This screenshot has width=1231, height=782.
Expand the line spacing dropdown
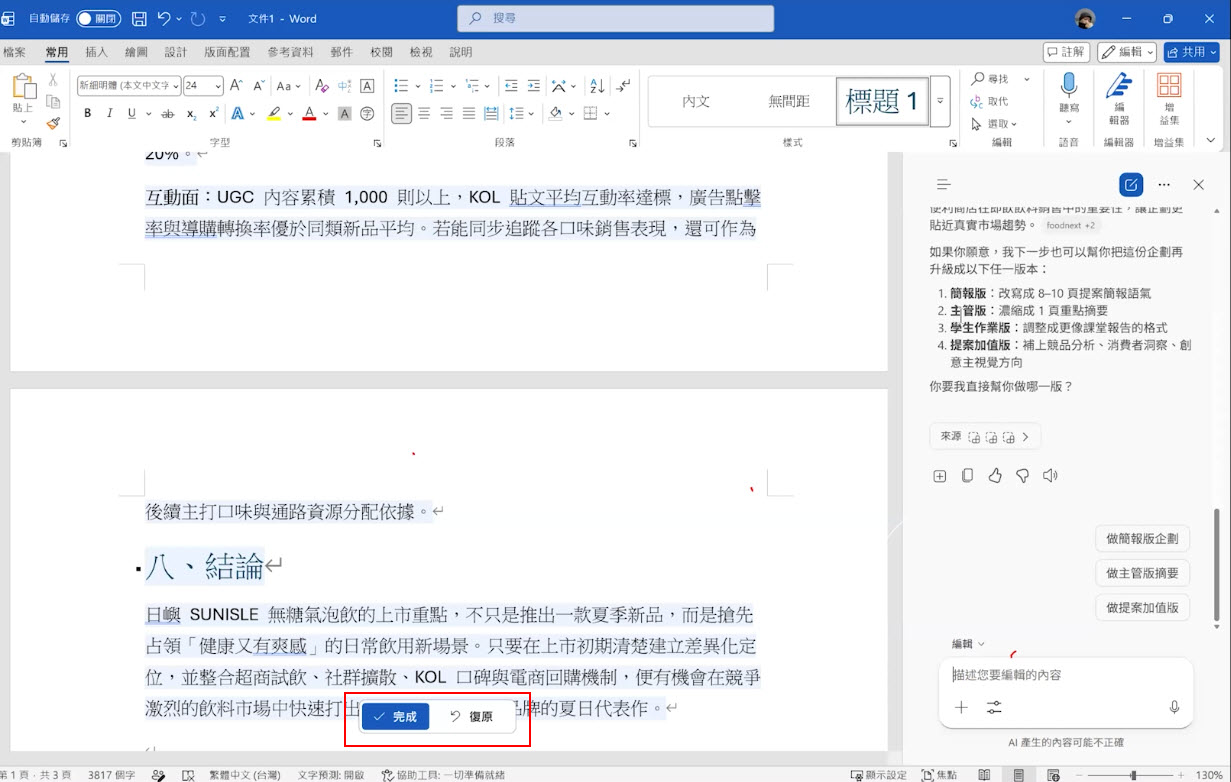click(x=531, y=114)
